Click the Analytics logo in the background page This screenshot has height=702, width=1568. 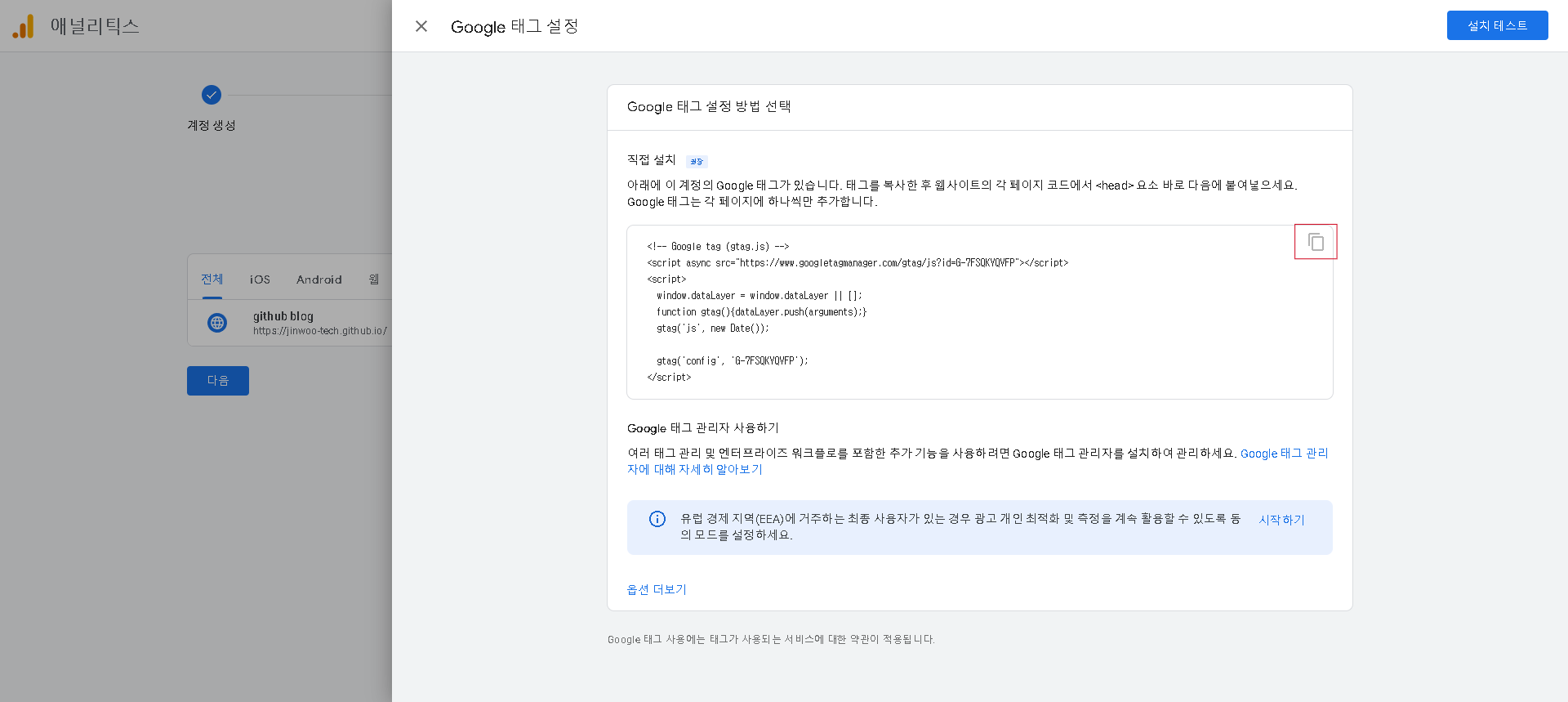[x=23, y=26]
